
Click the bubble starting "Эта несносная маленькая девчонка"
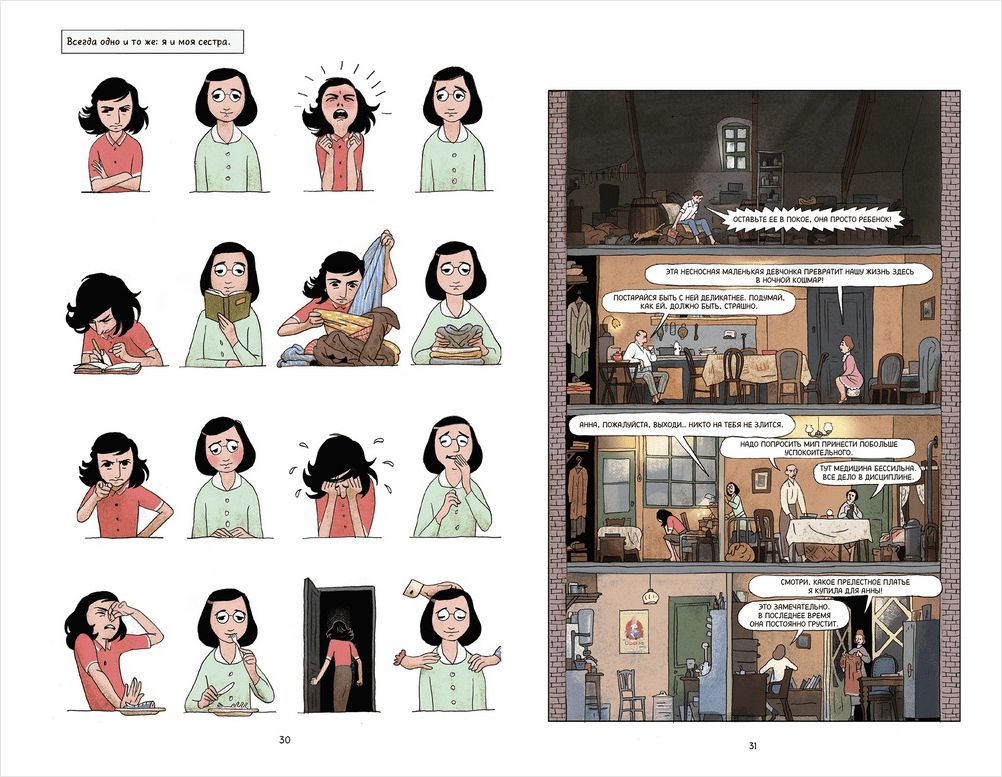789,275
